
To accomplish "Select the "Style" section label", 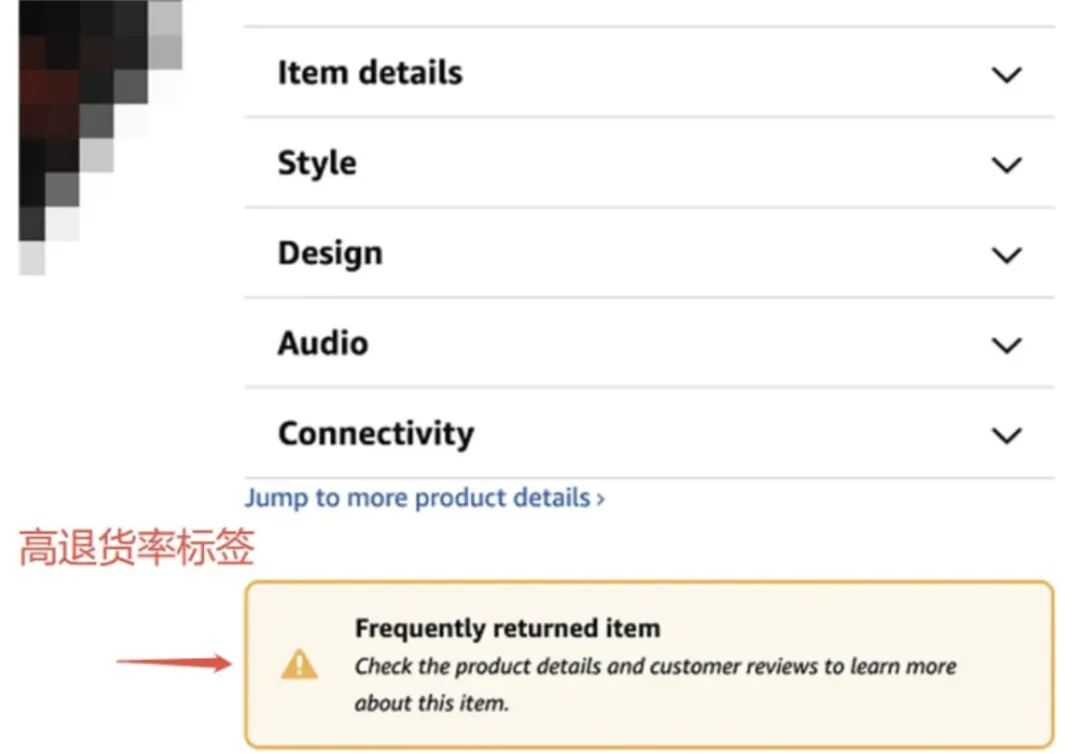I will 317,163.
